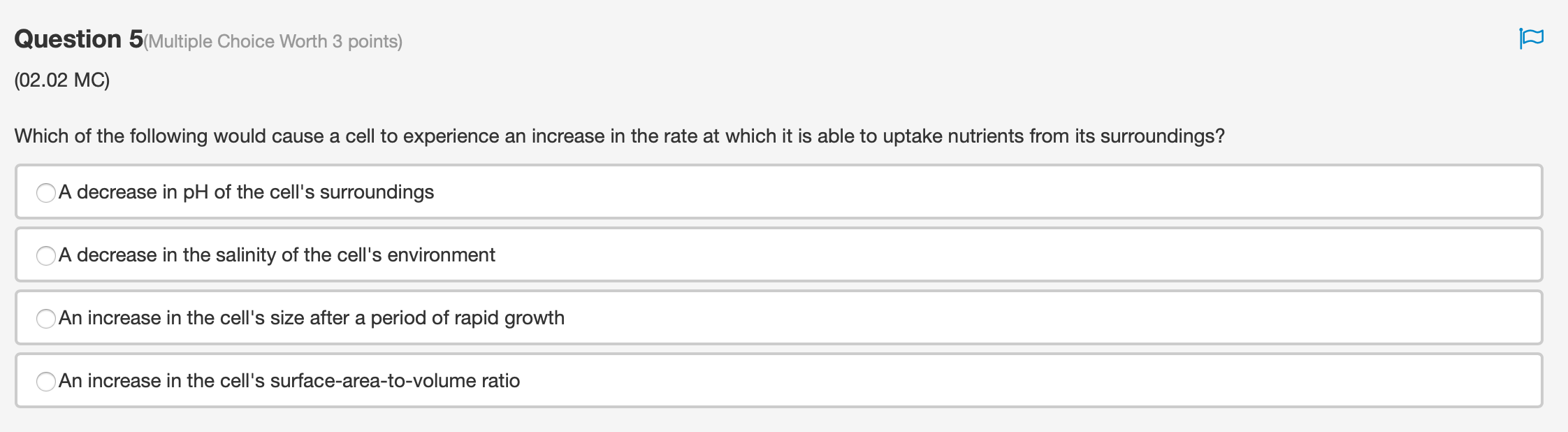1568x432 pixels.
Task: Choose the surface-area-to-volume ratio radio button
Action: point(45,381)
